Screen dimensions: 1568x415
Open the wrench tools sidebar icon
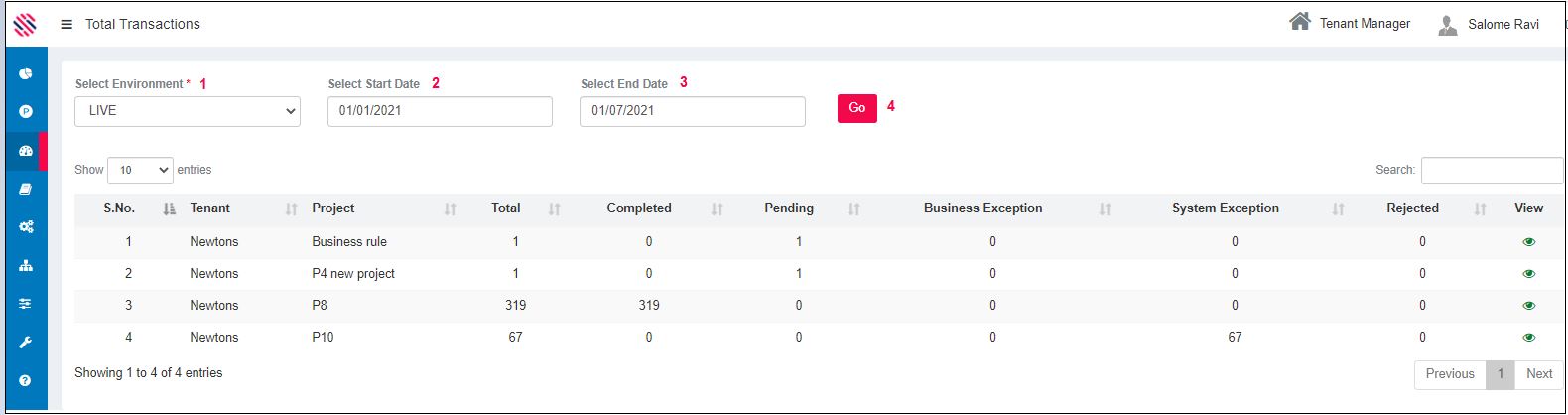click(x=26, y=343)
